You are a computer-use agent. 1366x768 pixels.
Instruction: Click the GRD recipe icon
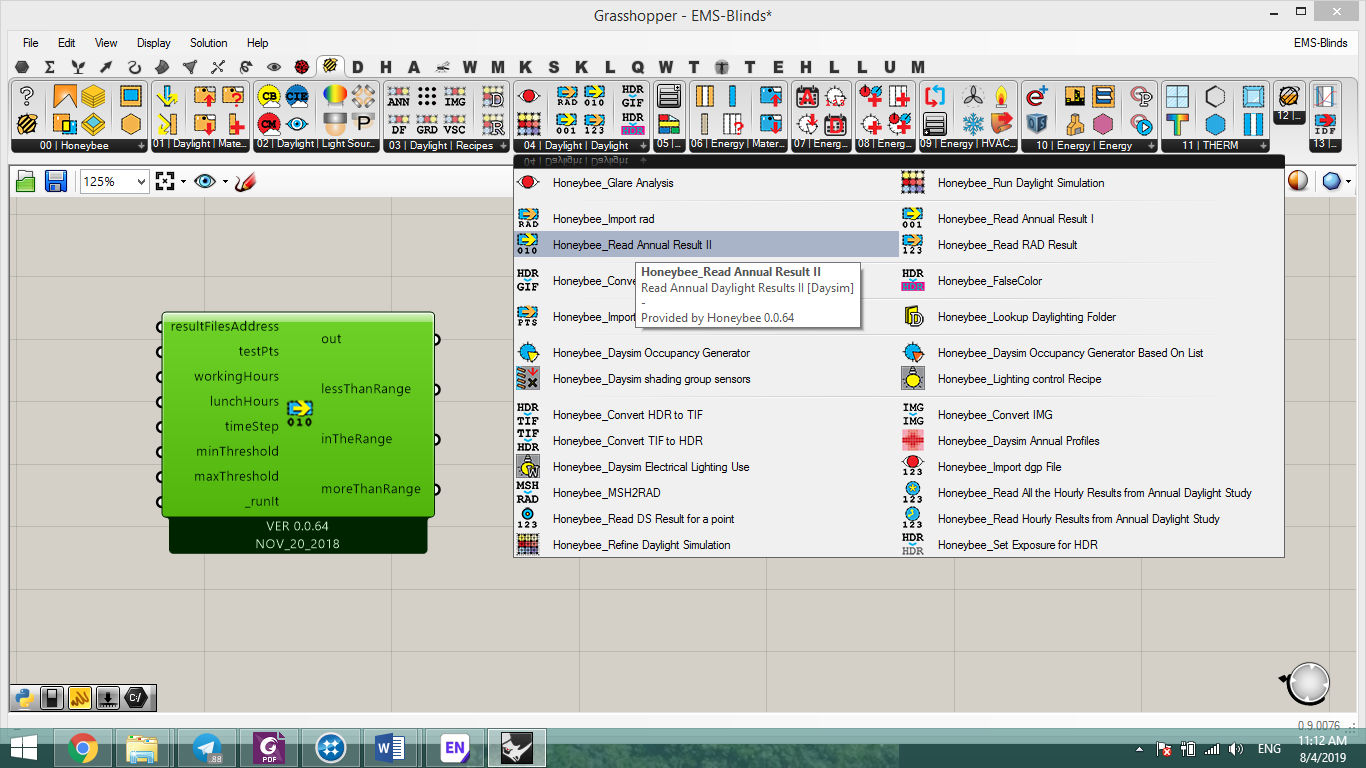point(427,124)
